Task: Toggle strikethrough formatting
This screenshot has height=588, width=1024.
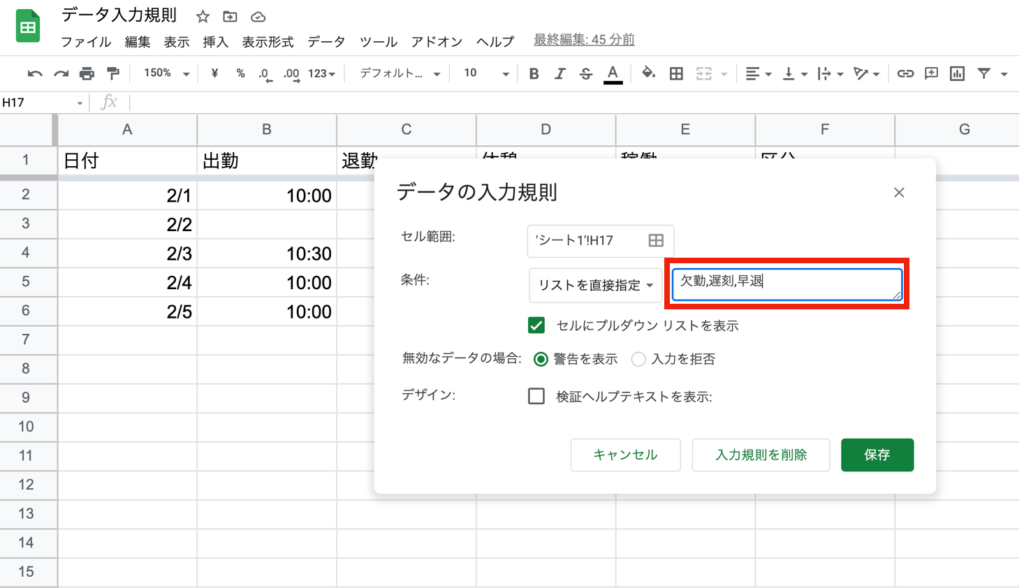Action: [x=586, y=73]
